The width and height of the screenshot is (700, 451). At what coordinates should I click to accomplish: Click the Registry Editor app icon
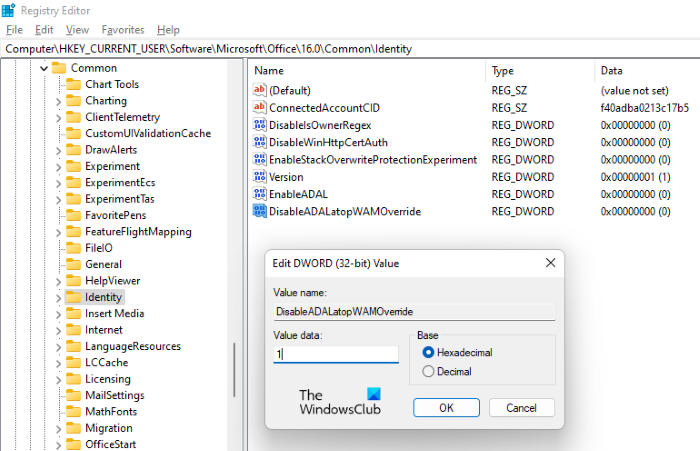pos(8,10)
